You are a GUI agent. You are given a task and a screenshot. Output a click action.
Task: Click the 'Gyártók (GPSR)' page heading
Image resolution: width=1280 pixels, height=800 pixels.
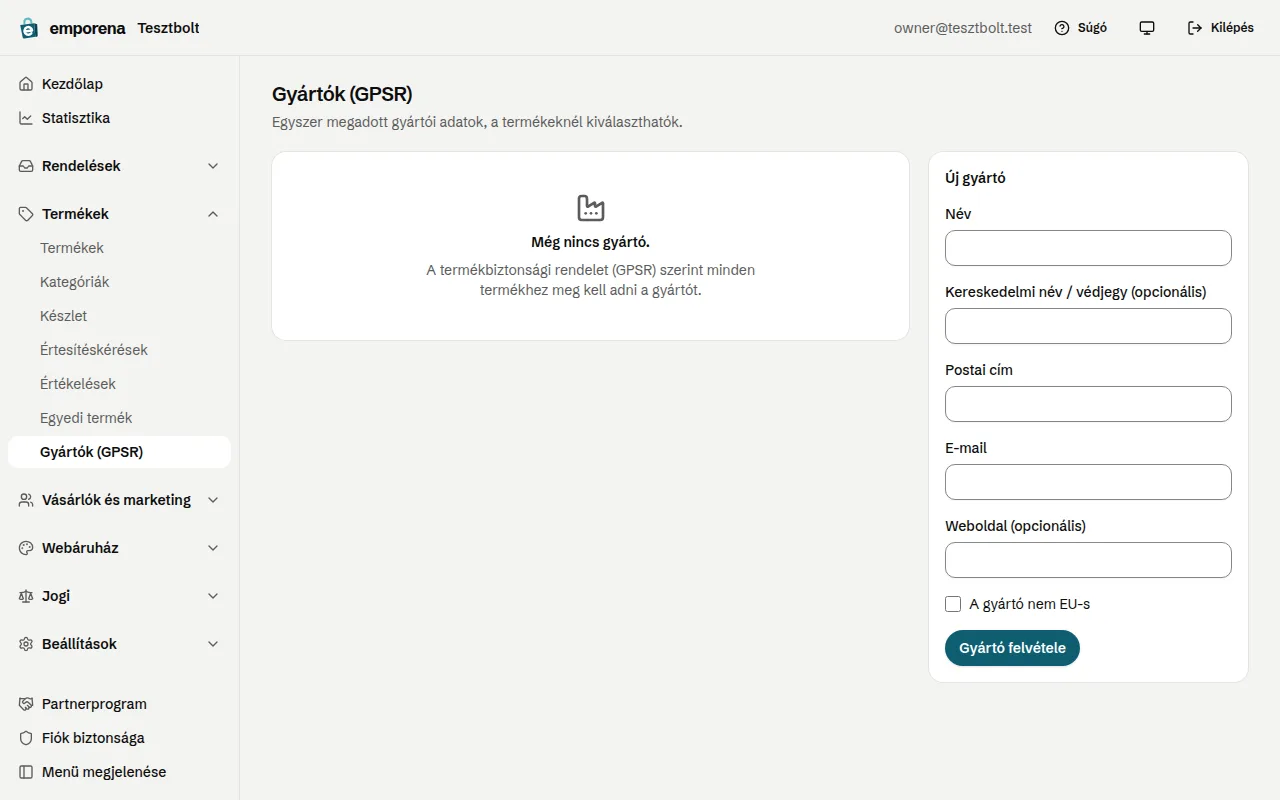pyautogui.click(x=342, y=94)
